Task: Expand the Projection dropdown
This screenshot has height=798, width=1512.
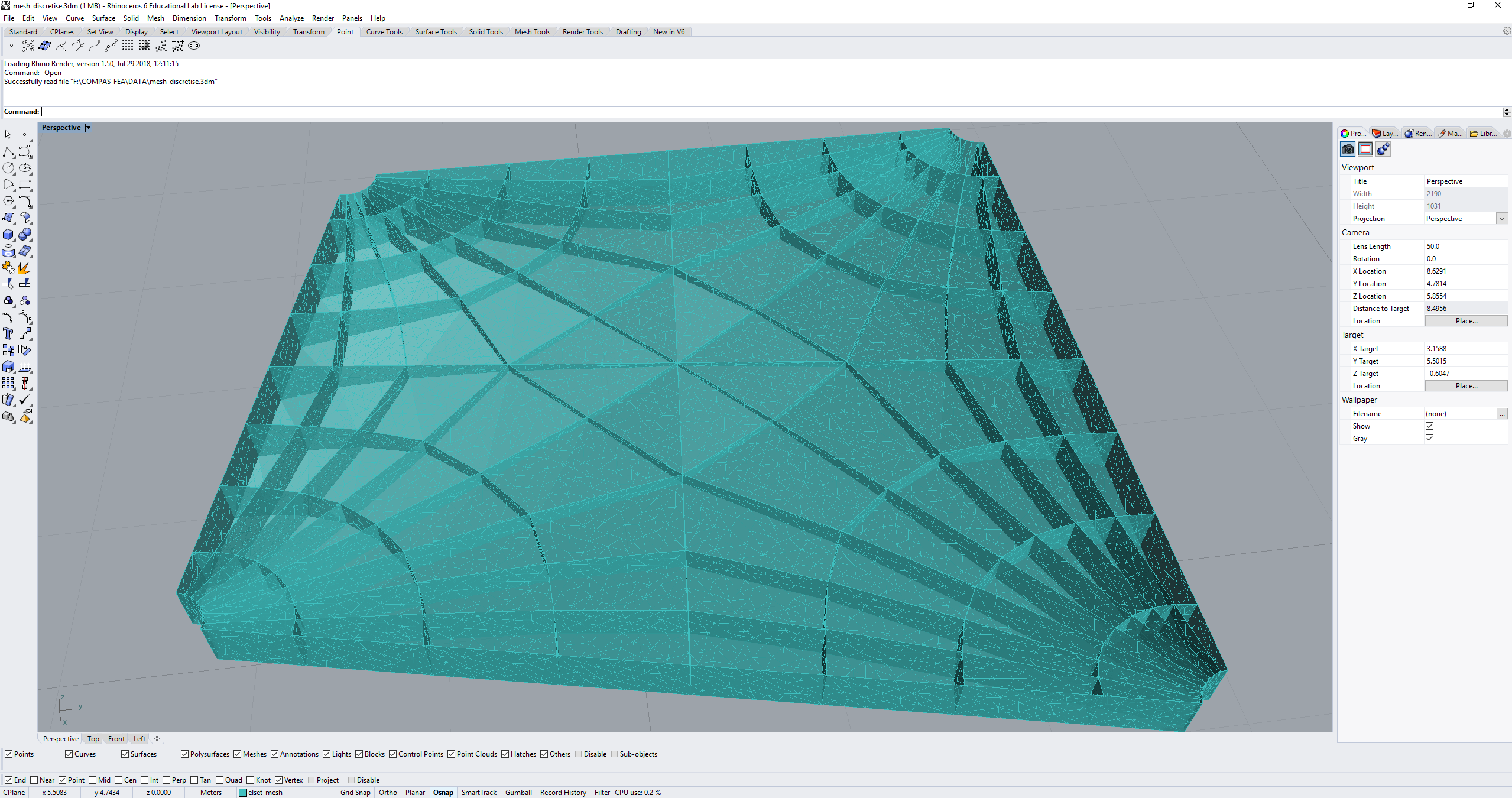Action: (x=1501, y=219)
